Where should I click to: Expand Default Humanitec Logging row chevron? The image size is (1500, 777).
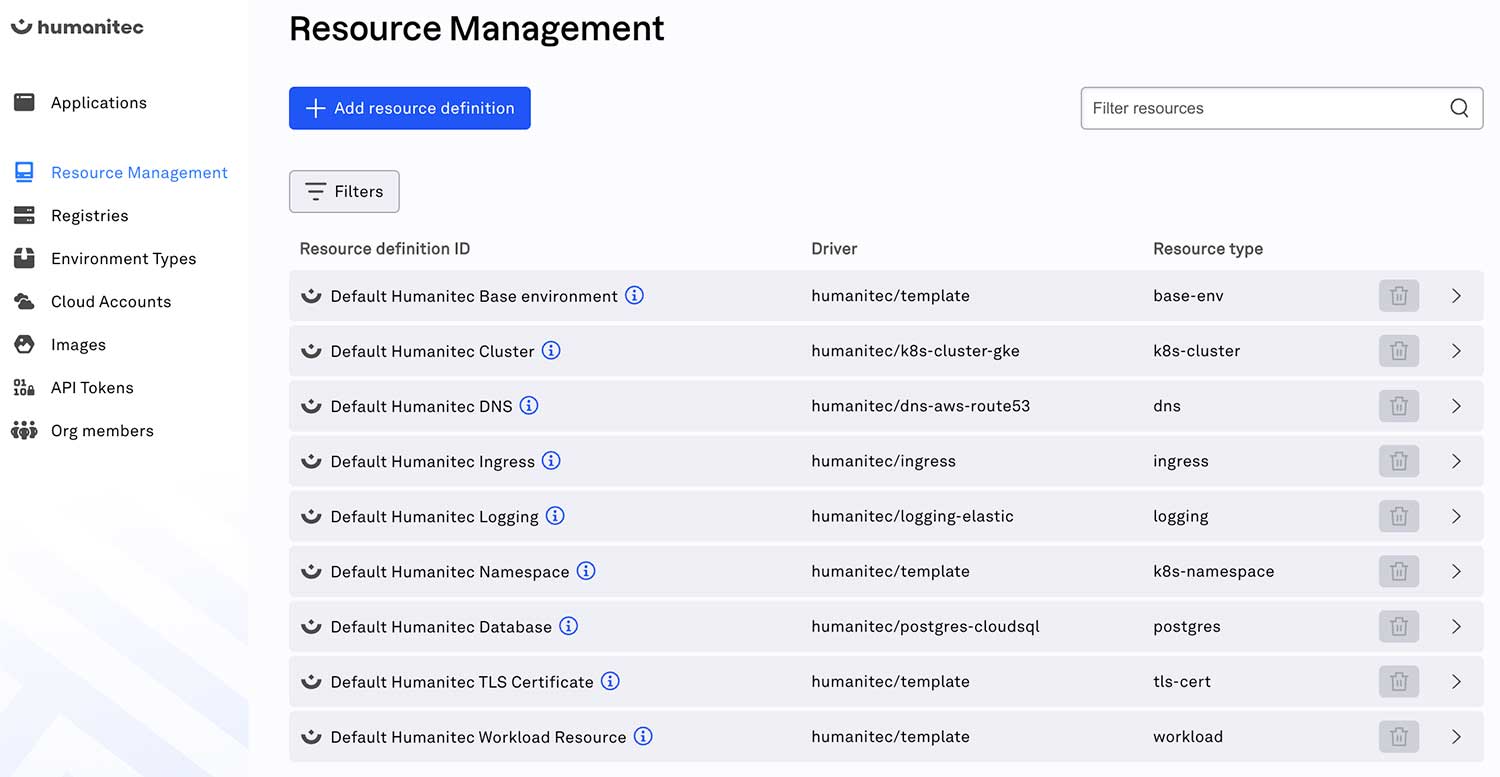(1456, 516)
